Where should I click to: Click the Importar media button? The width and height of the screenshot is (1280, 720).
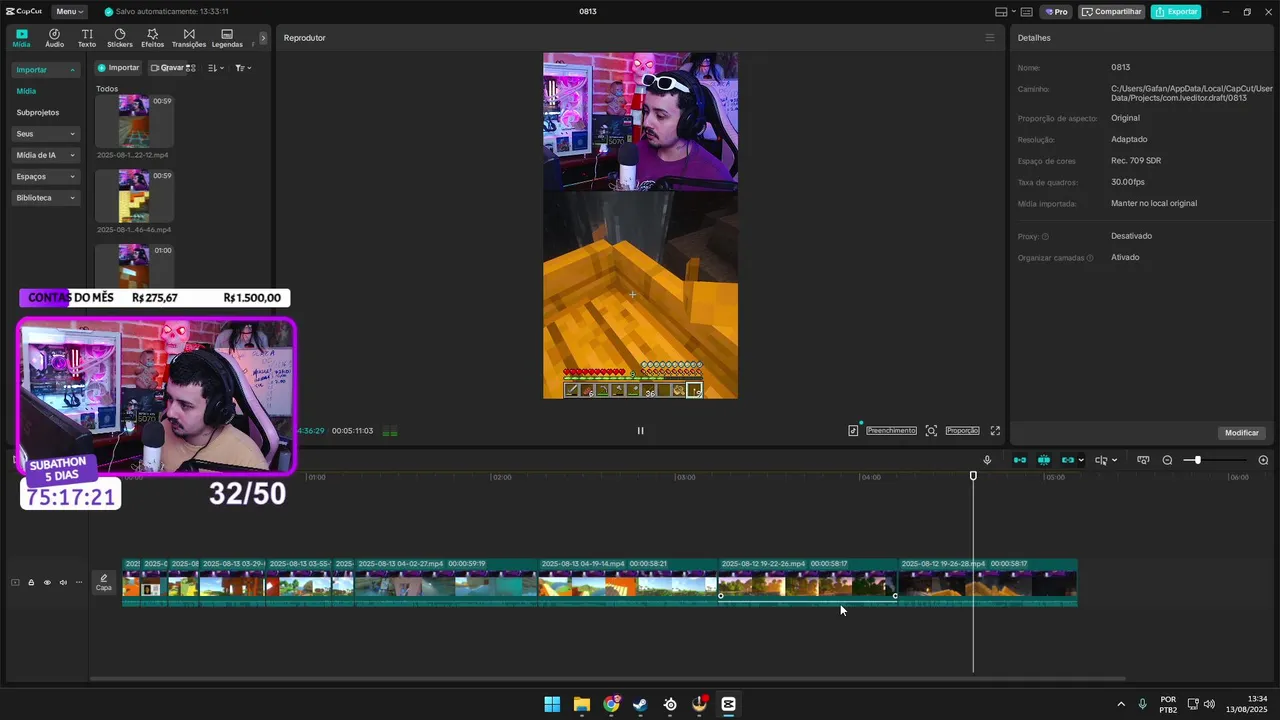click(118, 68)
